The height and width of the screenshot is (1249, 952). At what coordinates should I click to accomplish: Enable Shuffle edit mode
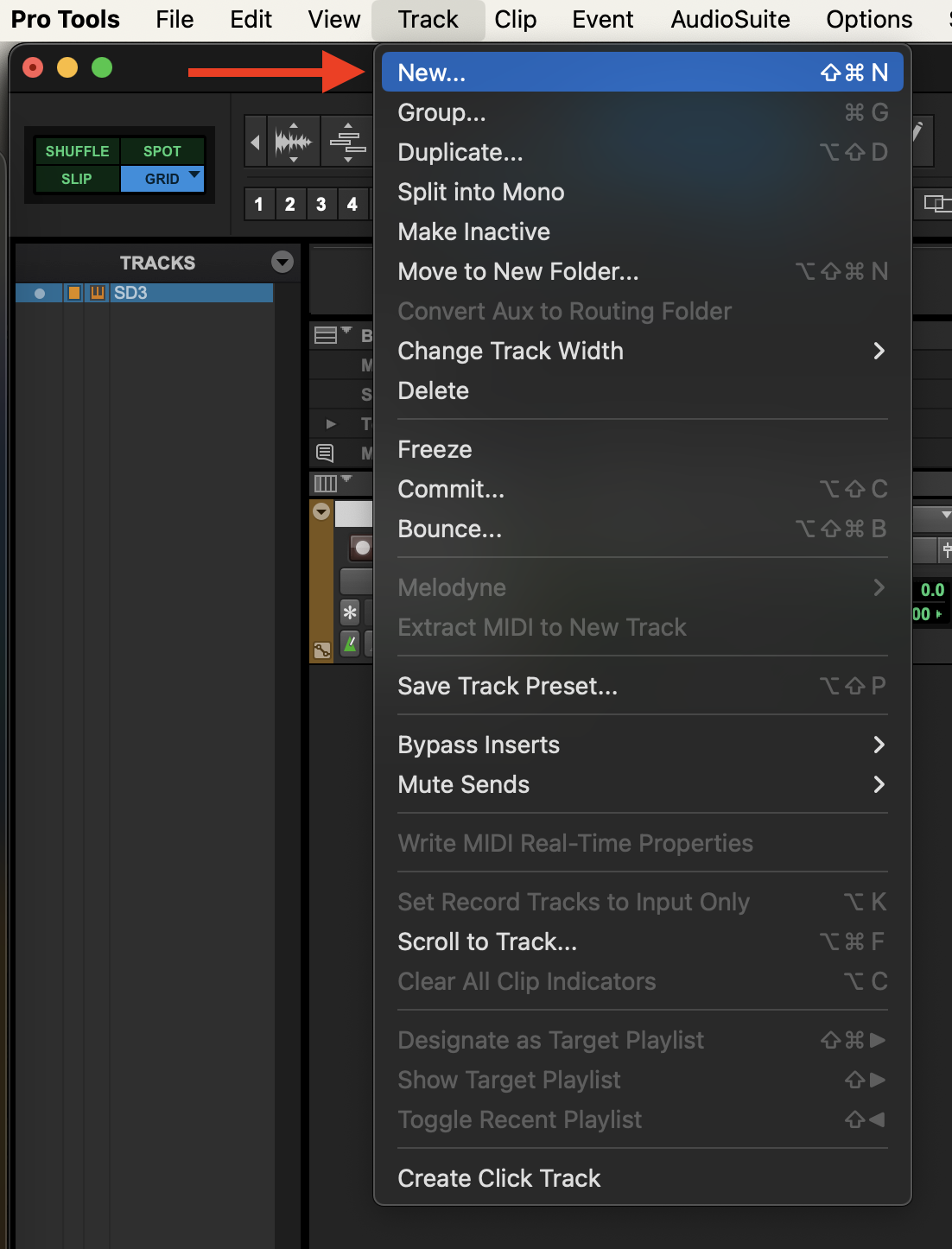coord(77,151)
